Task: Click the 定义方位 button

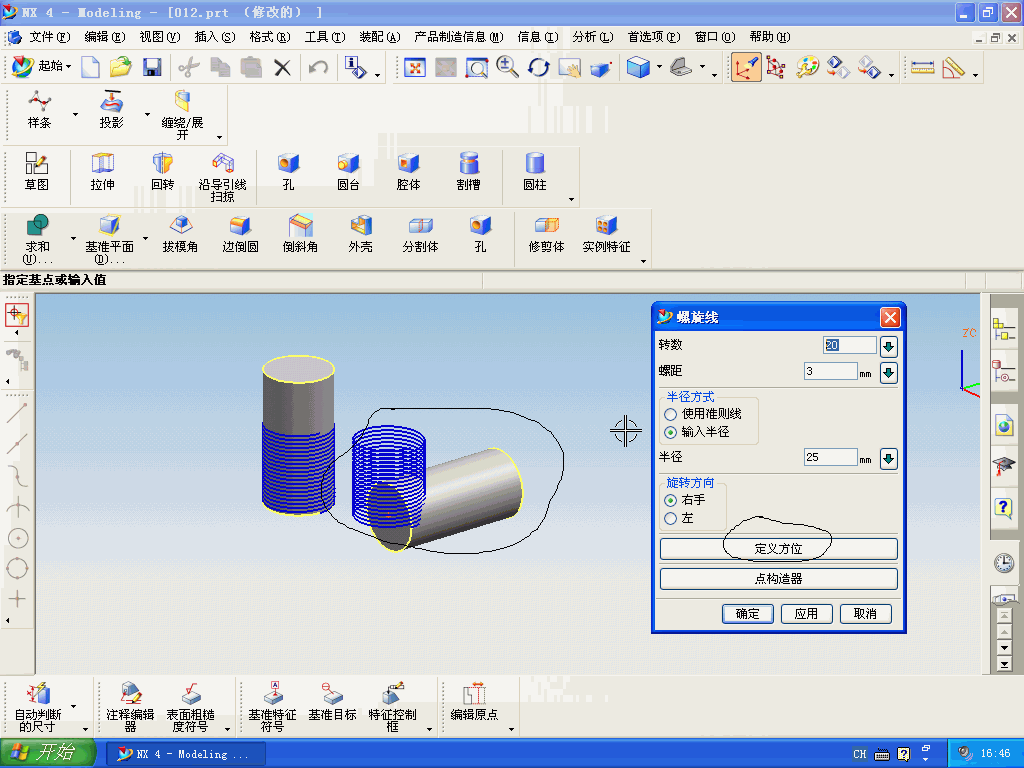Action: 778,549
